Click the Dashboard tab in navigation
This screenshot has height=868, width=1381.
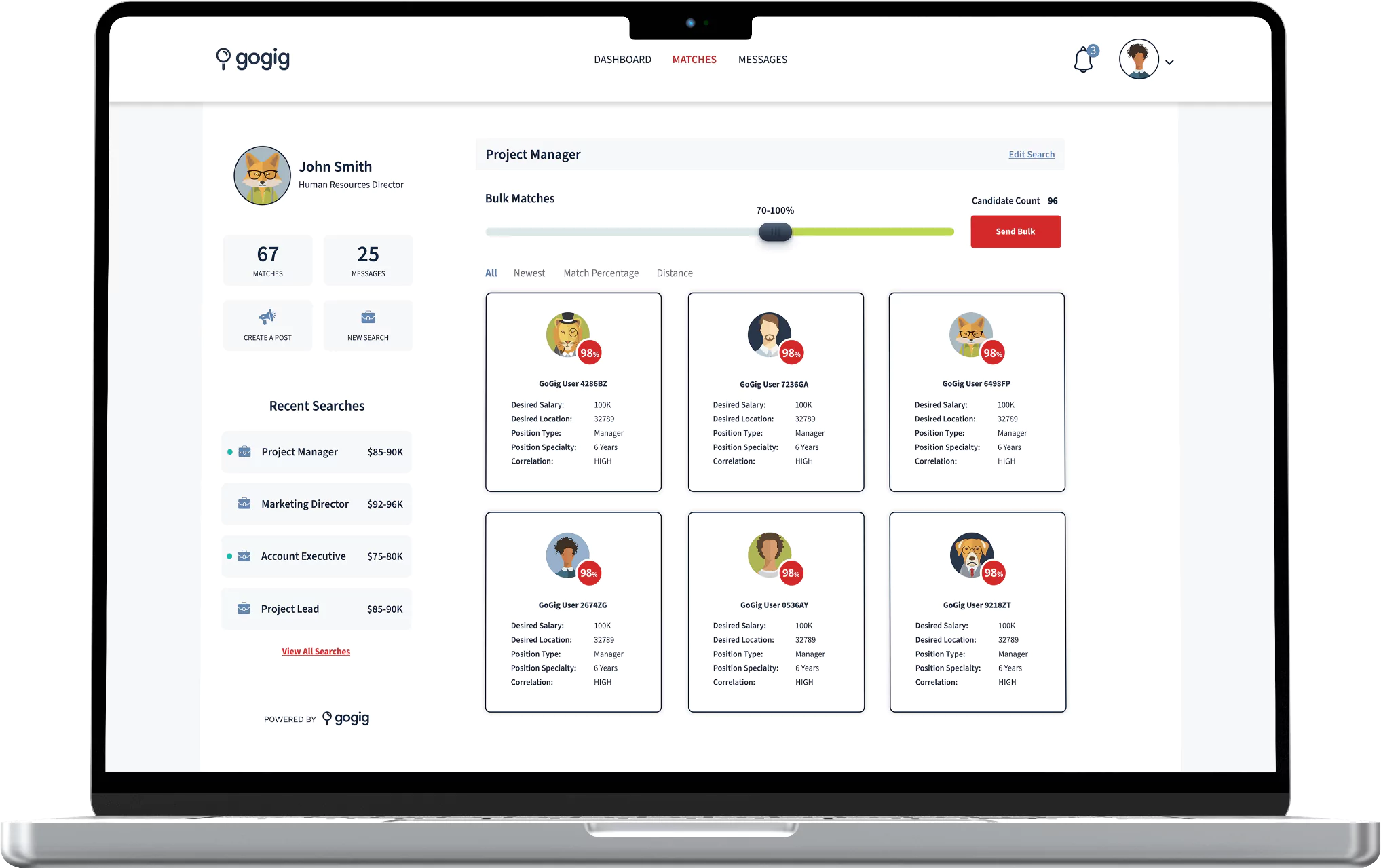coord(621,59)
